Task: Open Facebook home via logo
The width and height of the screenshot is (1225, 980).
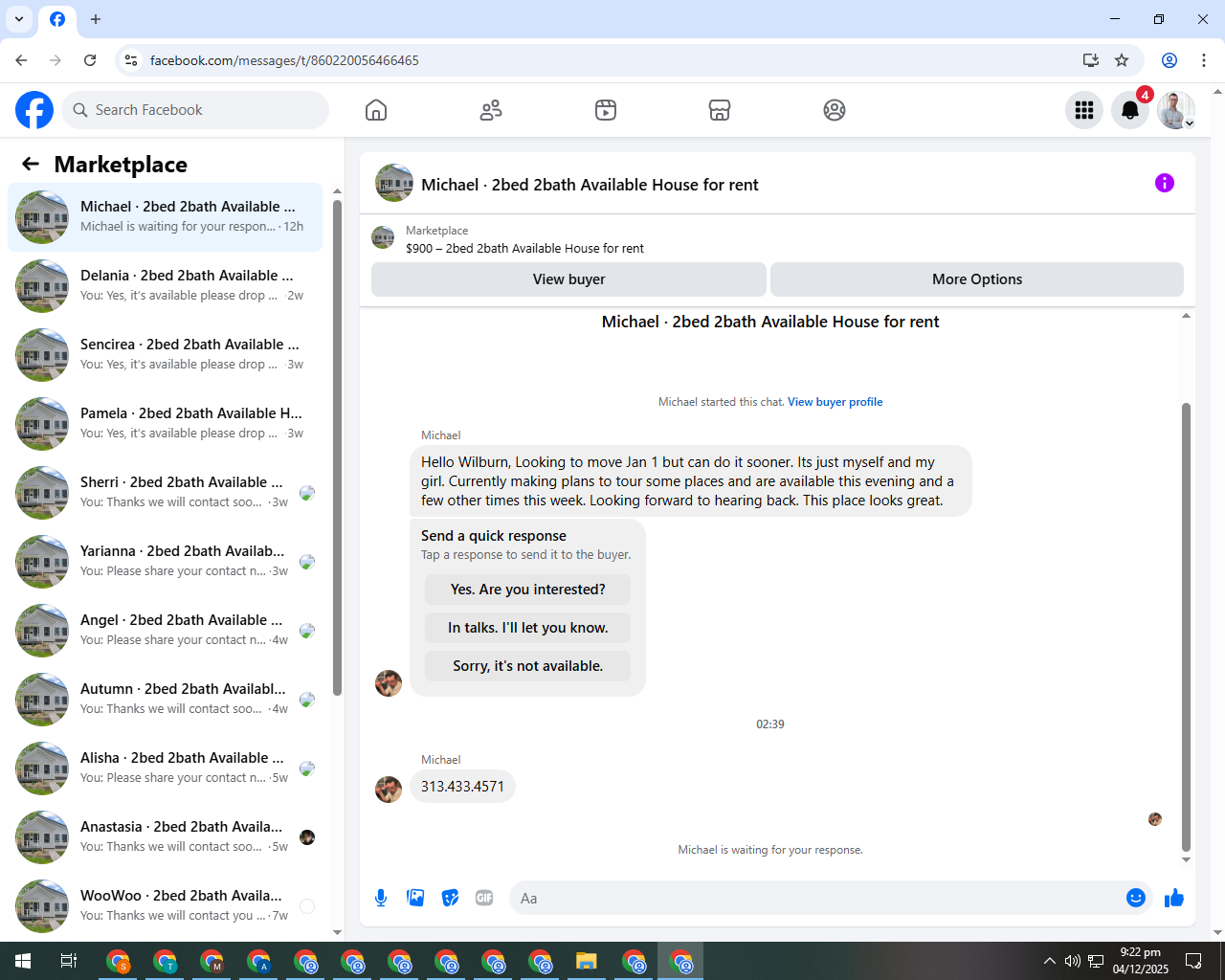Action: click(x=34, y=110)
